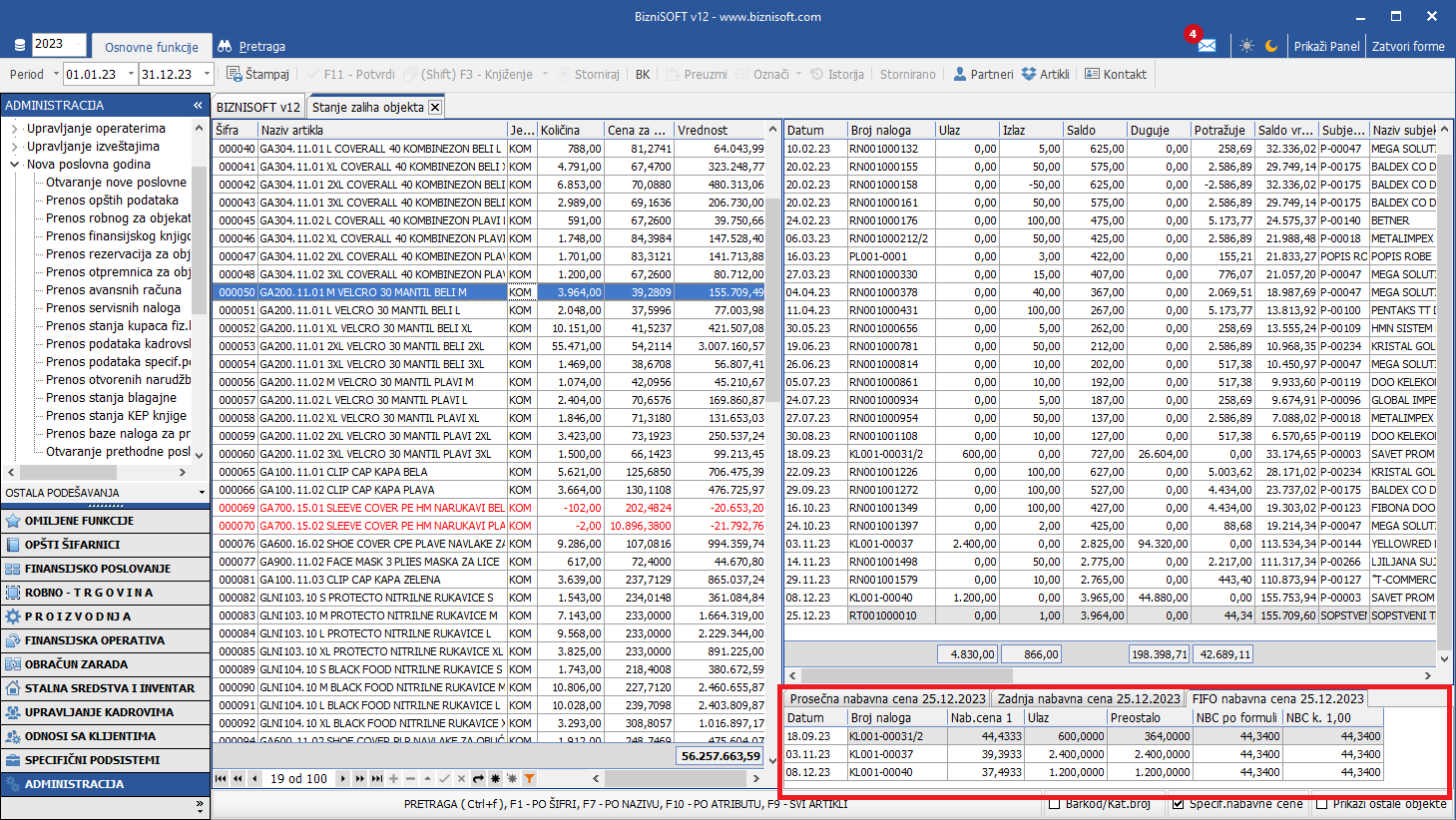Open Kontakt from the toolbar

click(x=1115, y=74)
